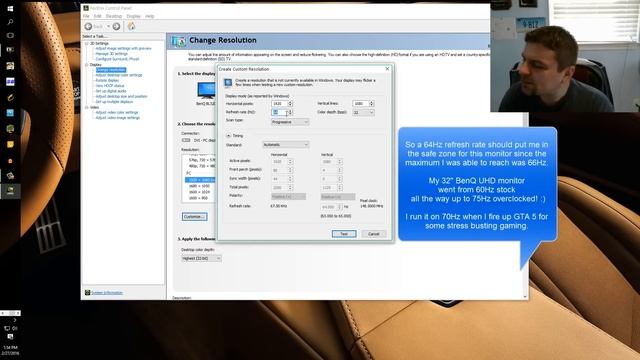Close the Create Custom Resolution dialog
The image size is (640, 360).
[387, 69]
